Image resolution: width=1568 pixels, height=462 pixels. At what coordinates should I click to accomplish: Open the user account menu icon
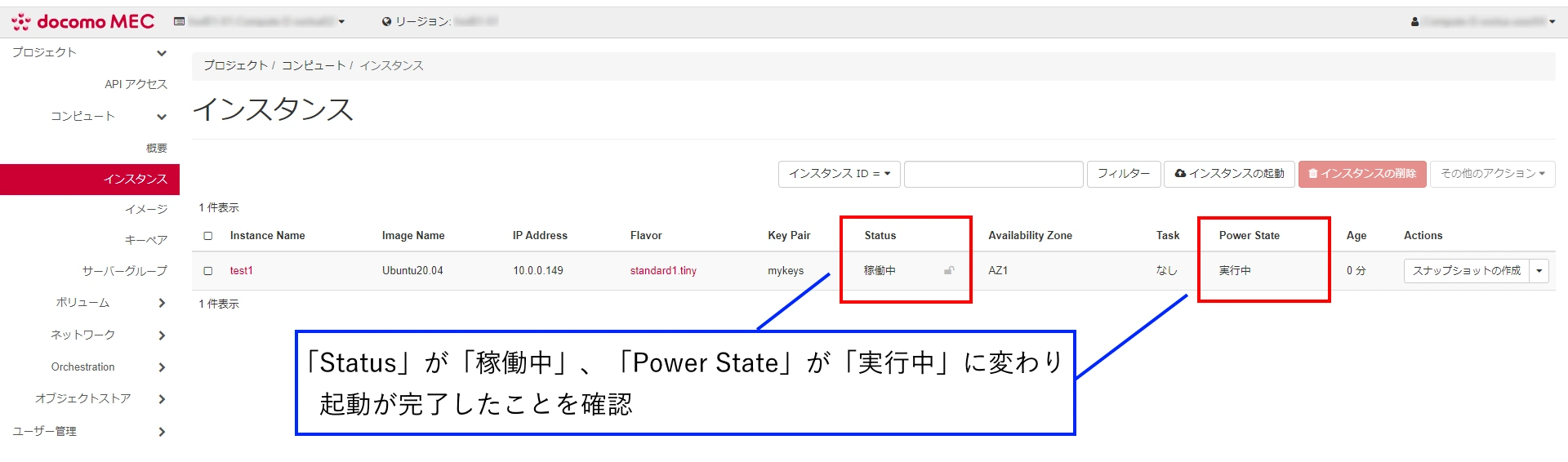pos(1414,22)
